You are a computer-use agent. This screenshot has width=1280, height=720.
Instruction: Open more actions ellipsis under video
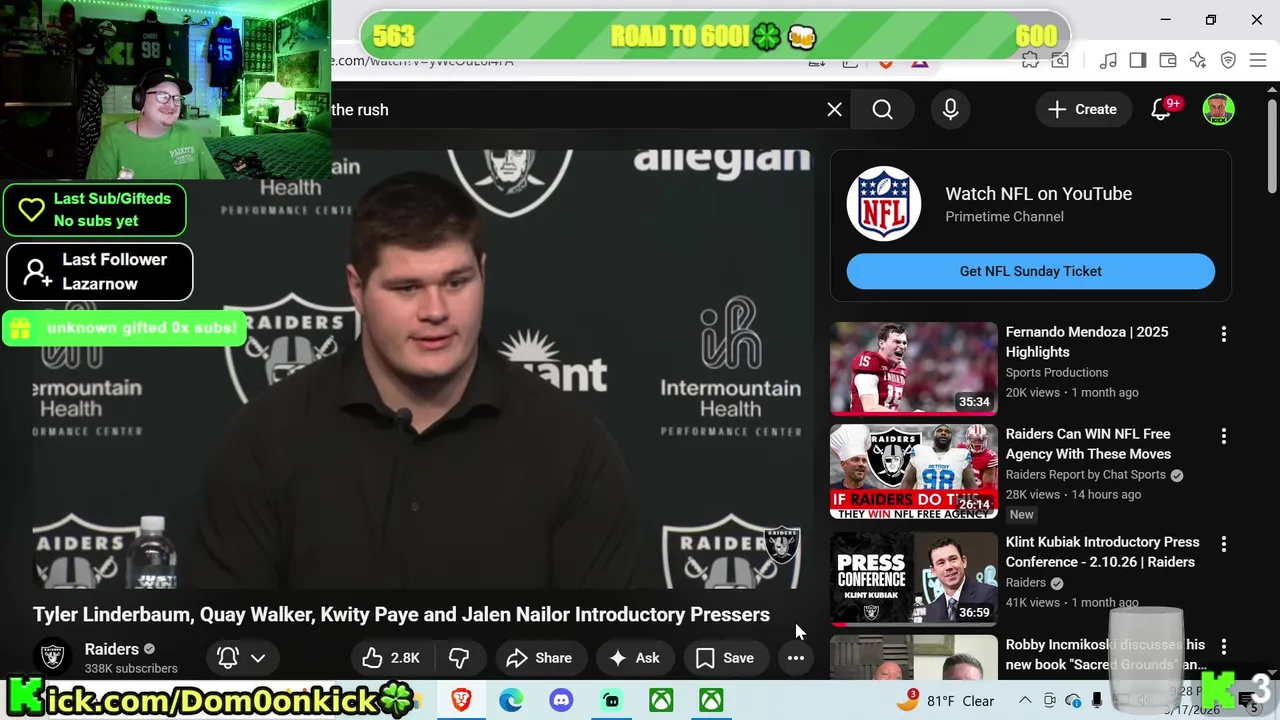coord(796,658)
